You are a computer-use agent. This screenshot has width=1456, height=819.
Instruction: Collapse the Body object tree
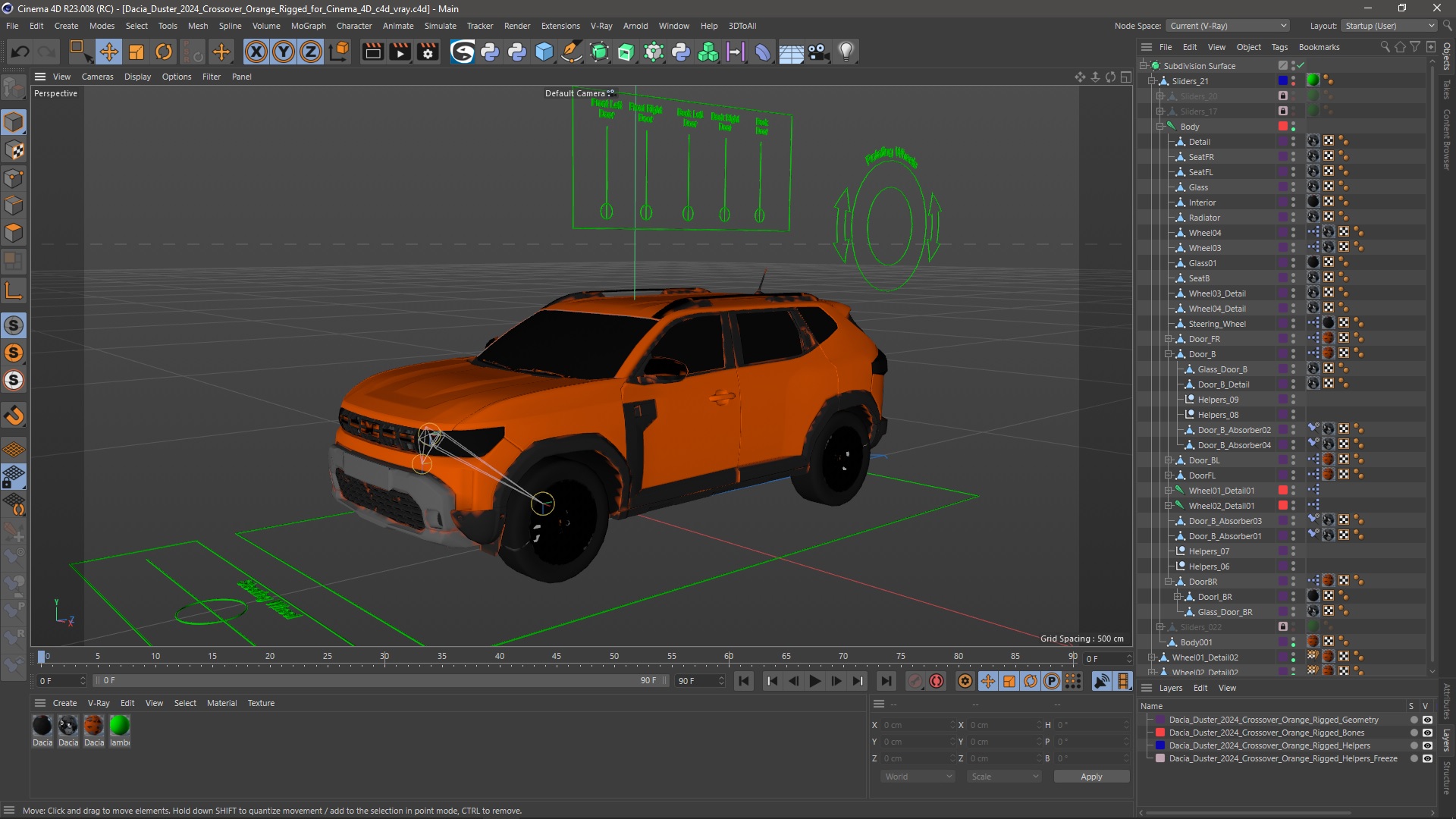(x=1160, y=127)
